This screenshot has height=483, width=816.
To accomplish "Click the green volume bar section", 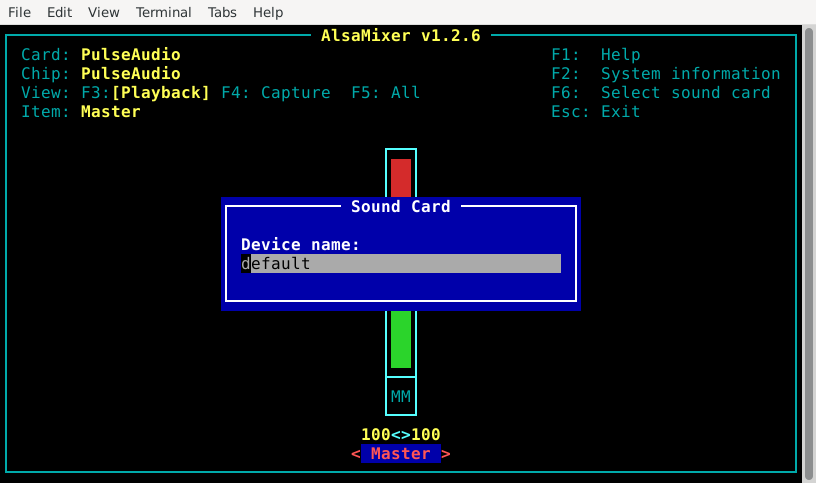I will pyautogui.click(x=401, y=339).
